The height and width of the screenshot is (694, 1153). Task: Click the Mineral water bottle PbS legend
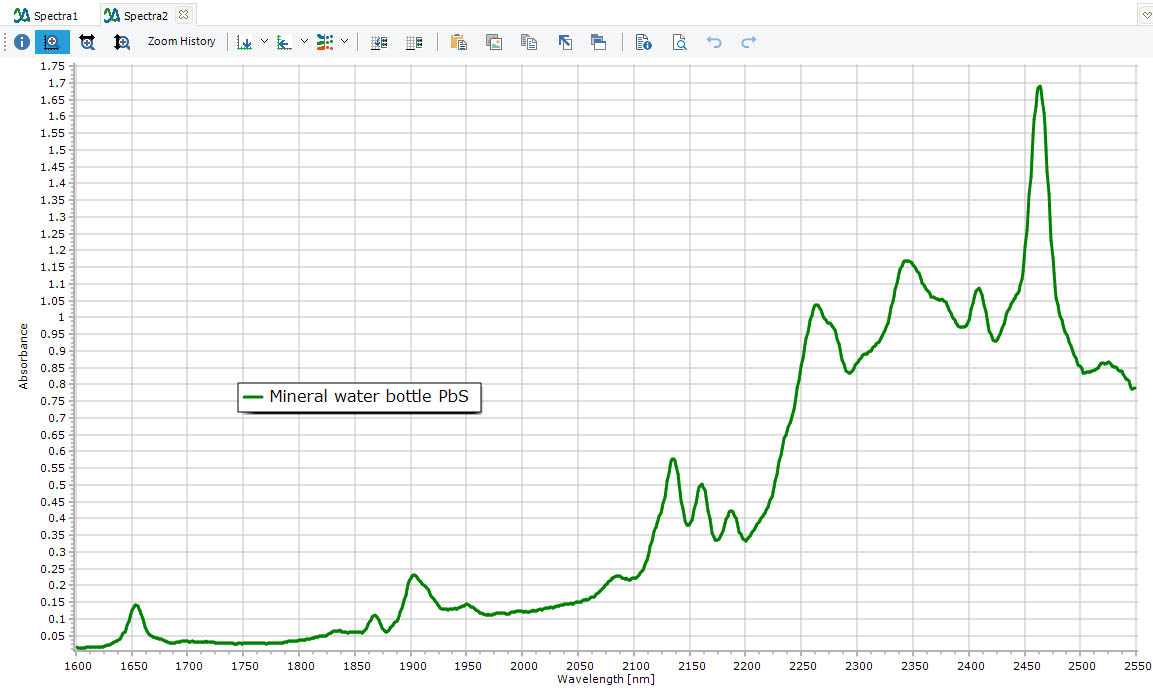368,397
